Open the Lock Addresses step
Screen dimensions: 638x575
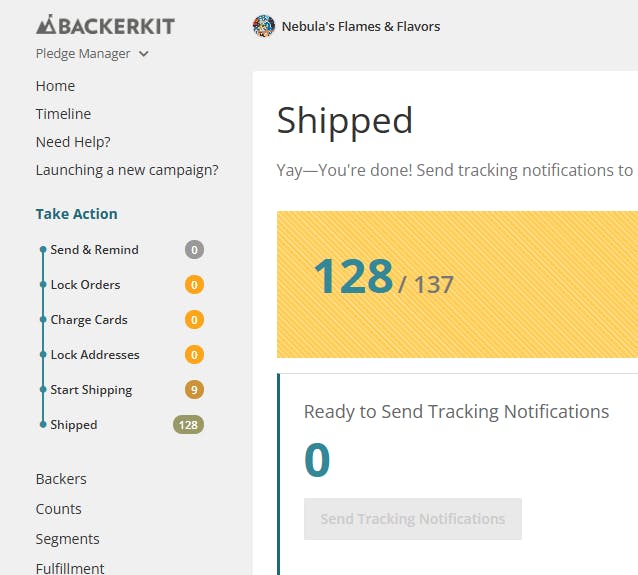[x=95, y=355]
